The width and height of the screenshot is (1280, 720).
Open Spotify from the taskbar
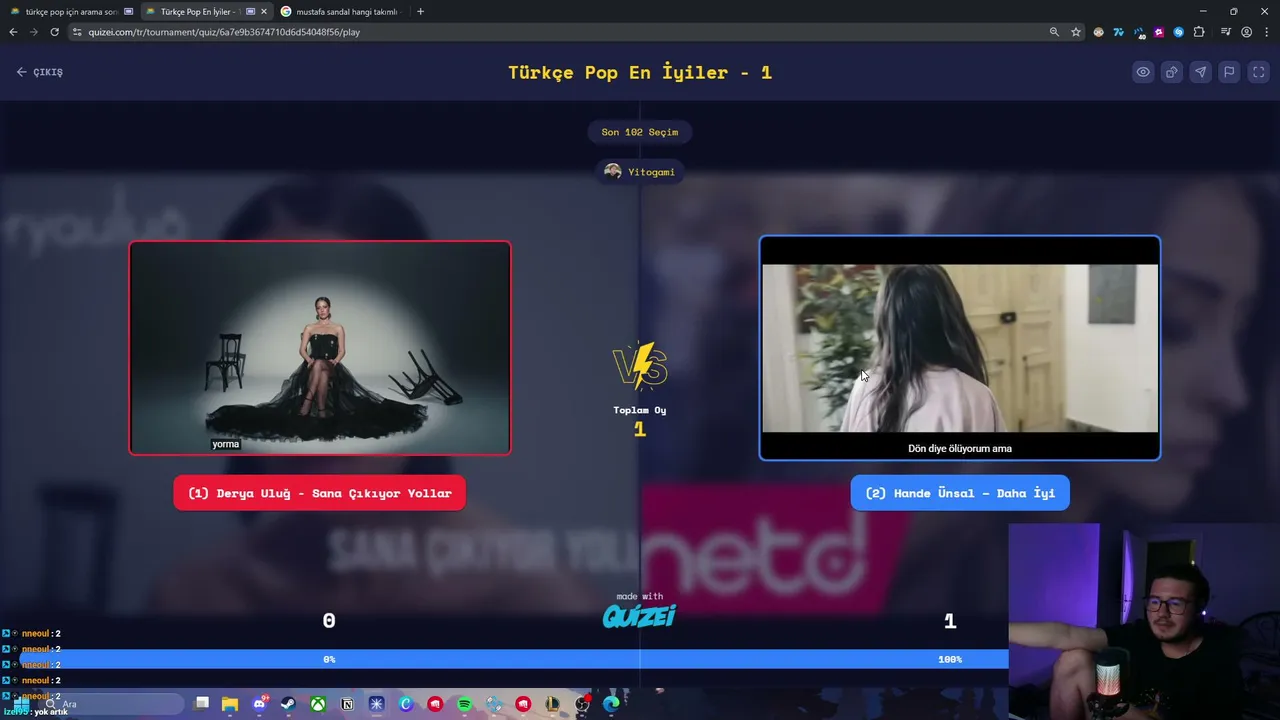pos(465,704)
